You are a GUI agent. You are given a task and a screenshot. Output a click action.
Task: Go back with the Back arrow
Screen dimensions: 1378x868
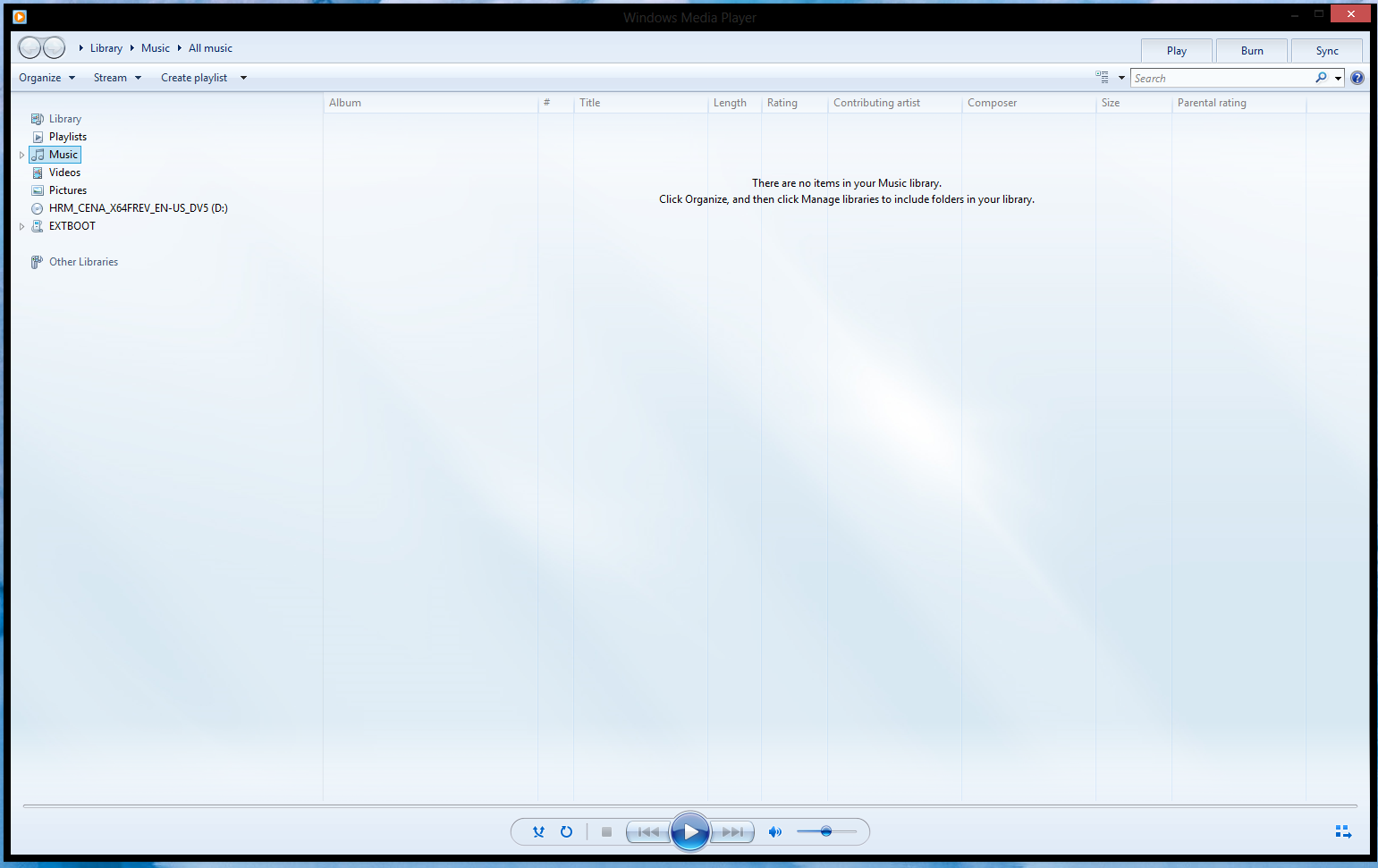click(30, 47)
